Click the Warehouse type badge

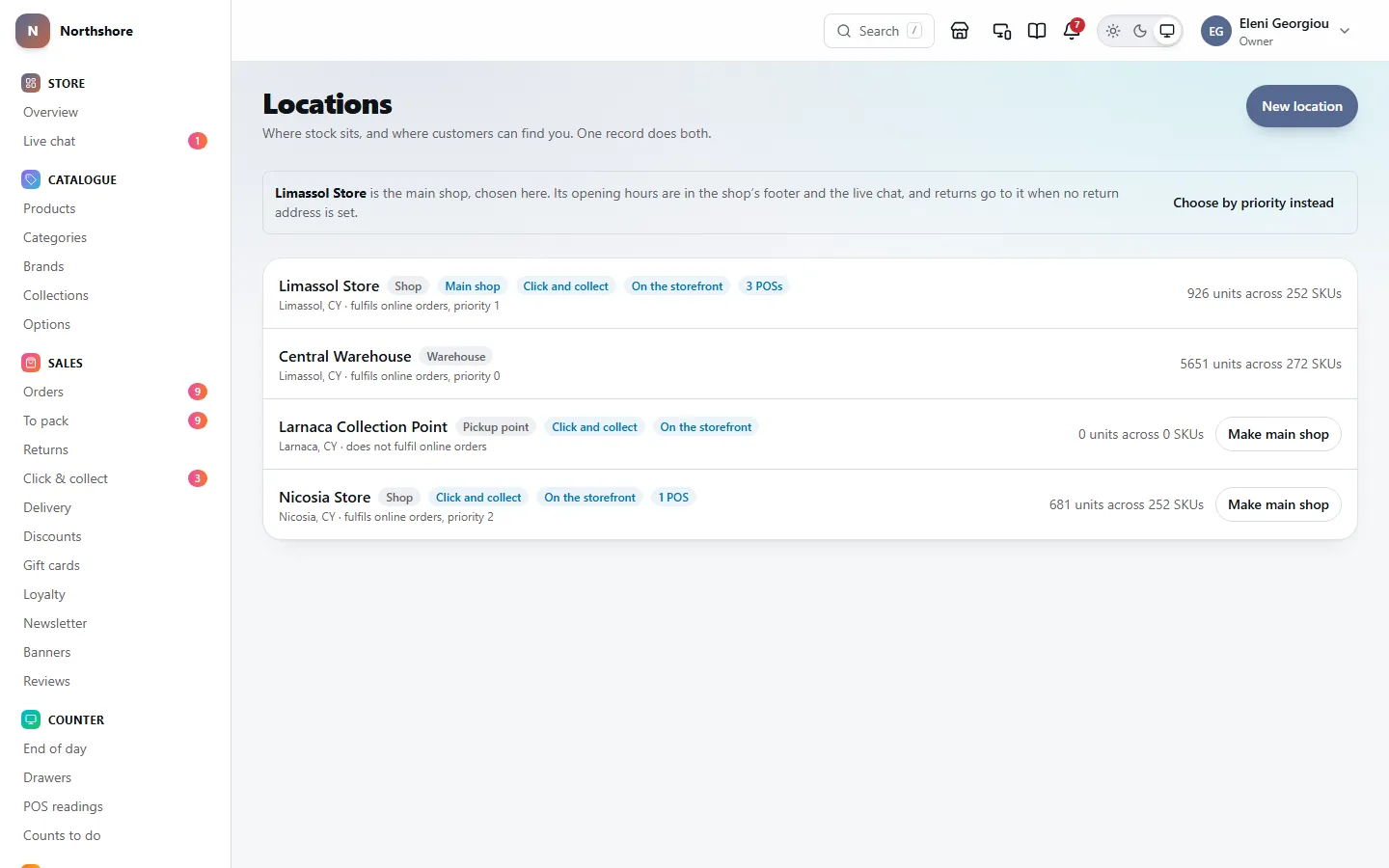456,357
